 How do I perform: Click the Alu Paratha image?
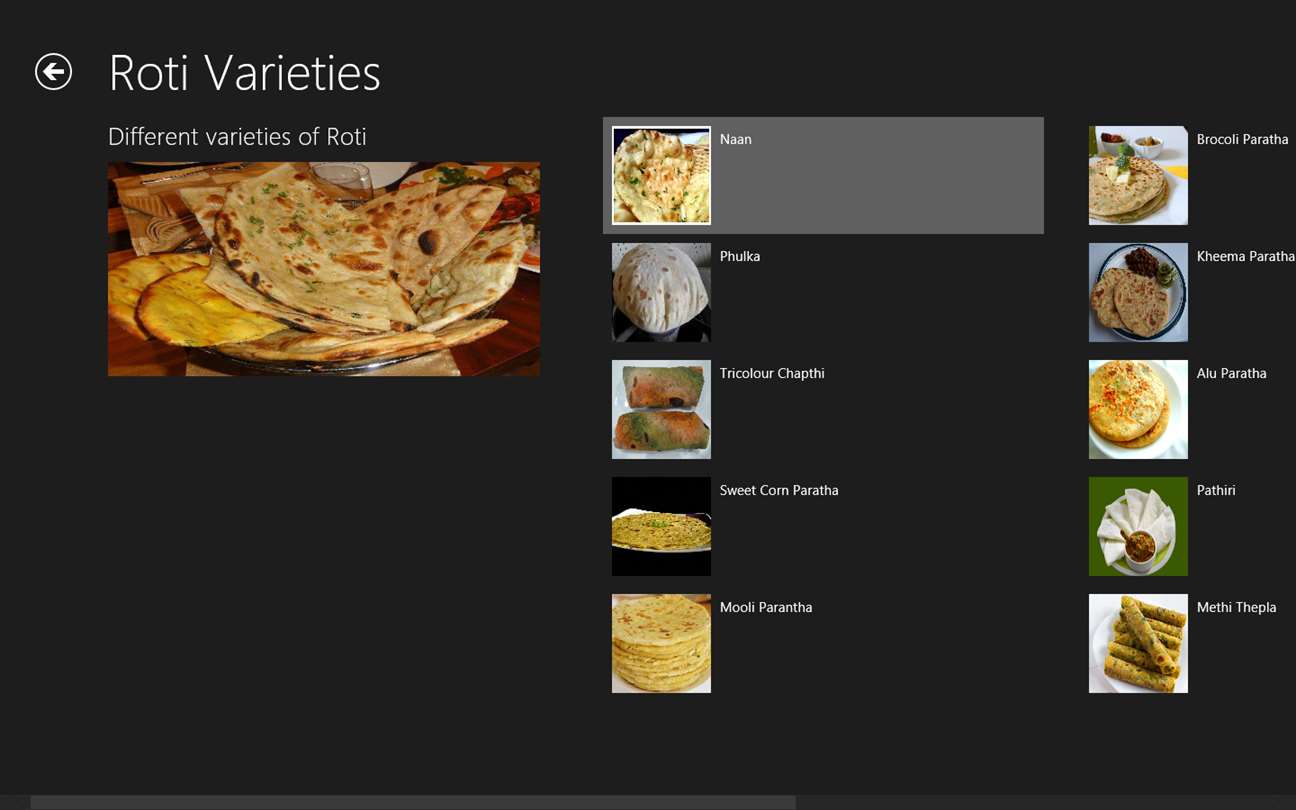click(1138, 409)
